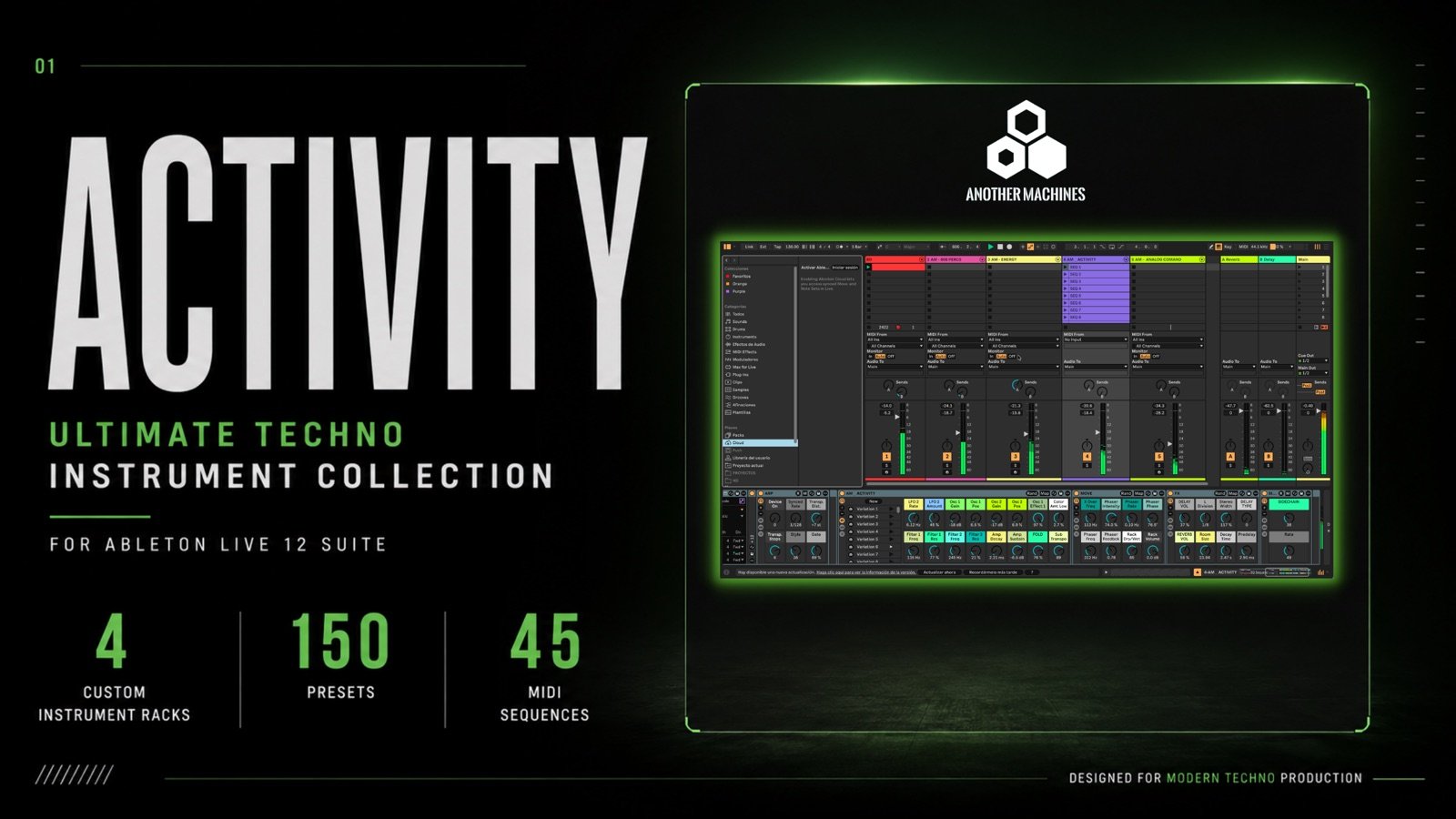Image resolution: width=1456 pixels, height=819 pixels.
Task: Click Recordármelo más tarde button
Action: coord(993,572)
